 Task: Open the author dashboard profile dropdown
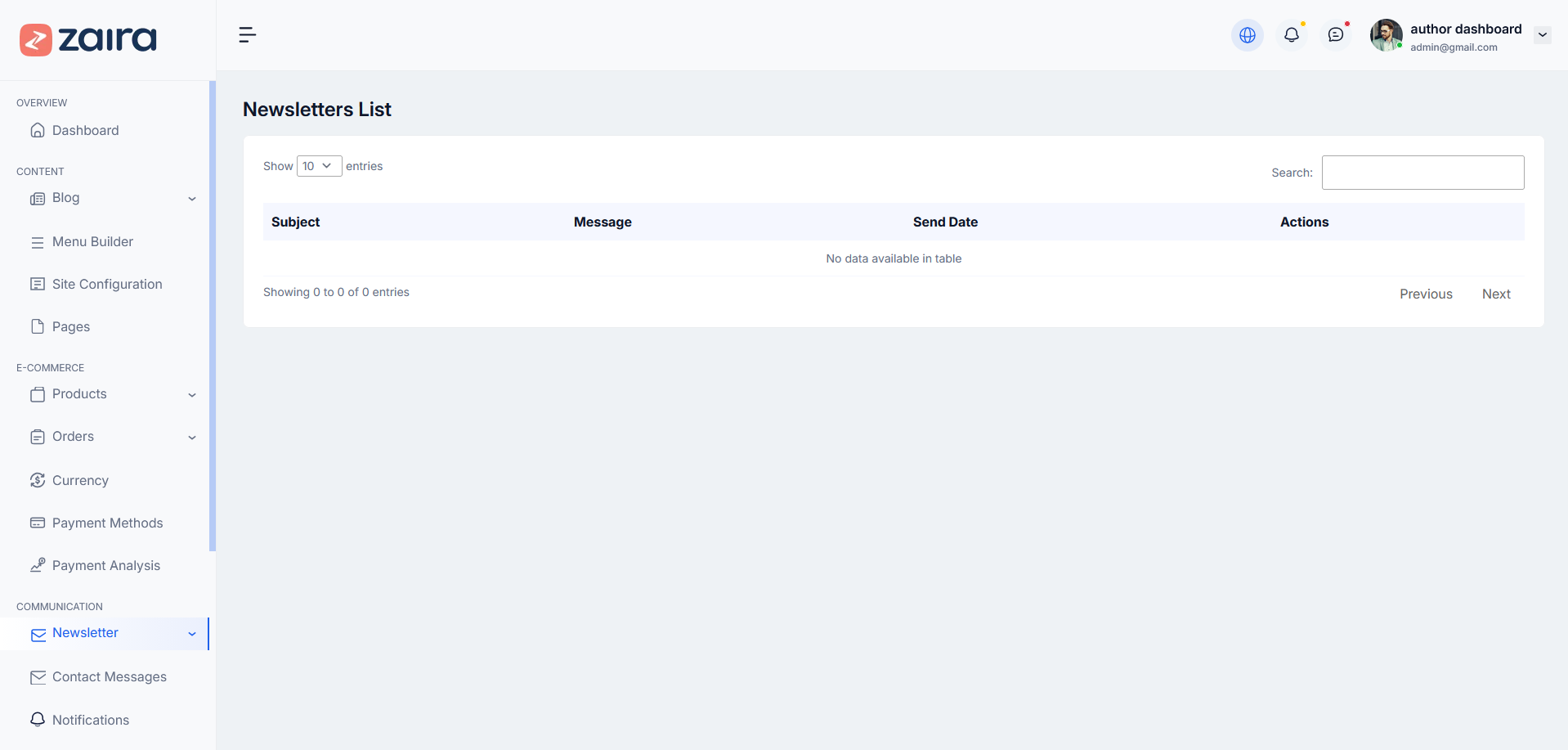[1542, 35]
